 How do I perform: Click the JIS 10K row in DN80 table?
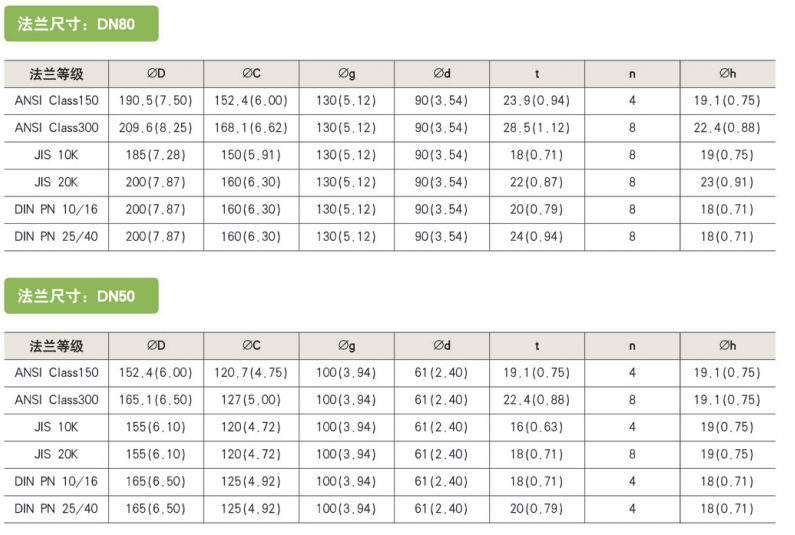(x=390, y=155)
